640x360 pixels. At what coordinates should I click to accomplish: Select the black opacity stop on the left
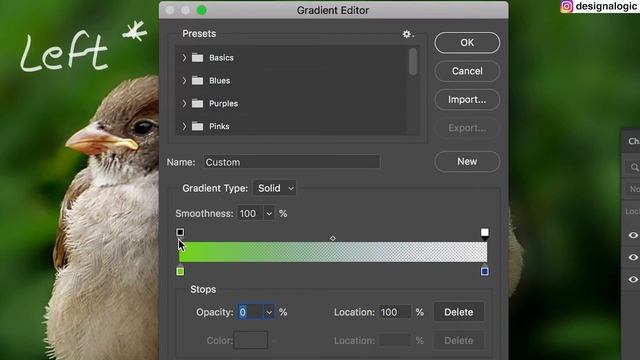tap(180, 233)
